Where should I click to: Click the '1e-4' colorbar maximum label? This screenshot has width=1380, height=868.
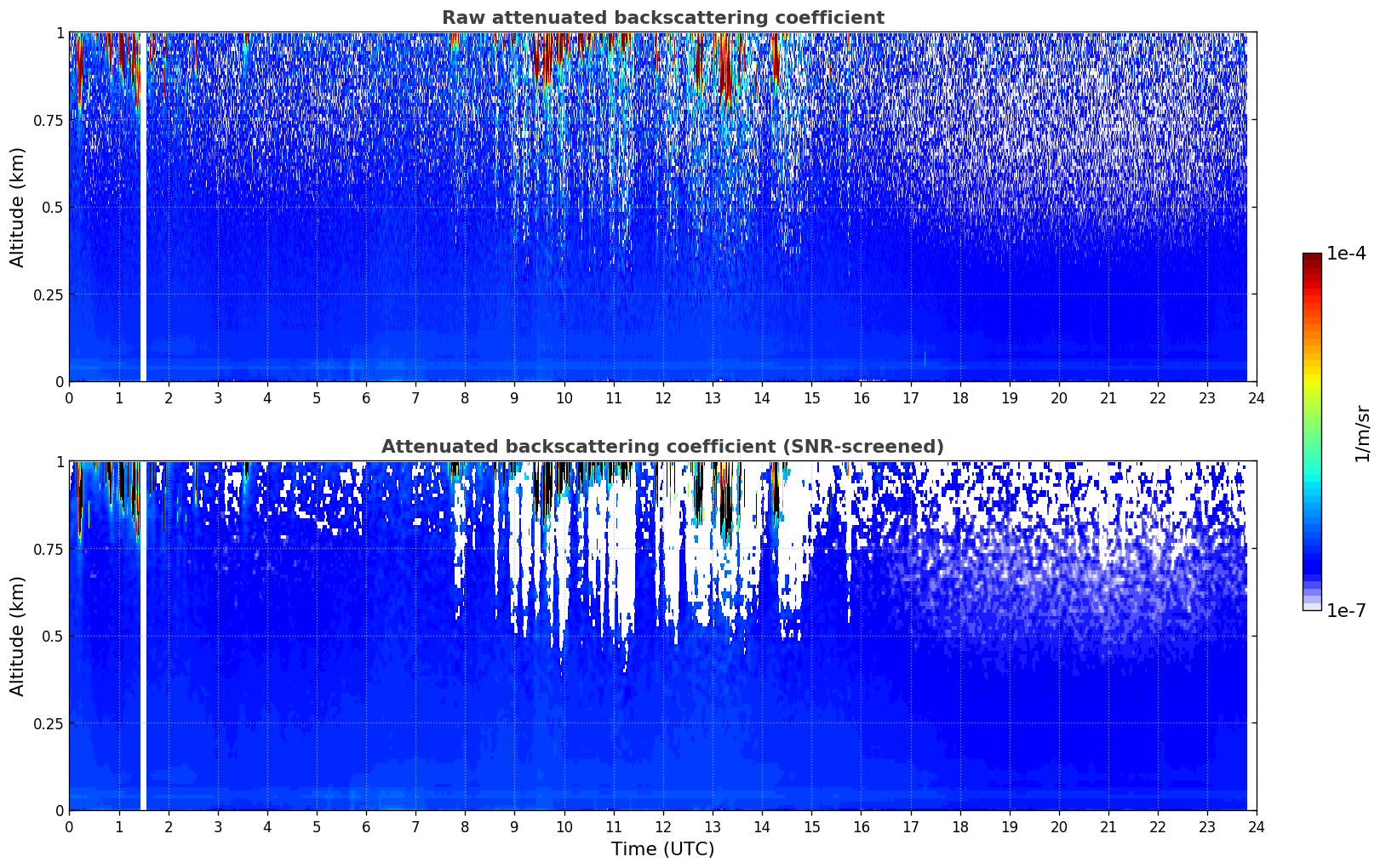coord(1346,254)
